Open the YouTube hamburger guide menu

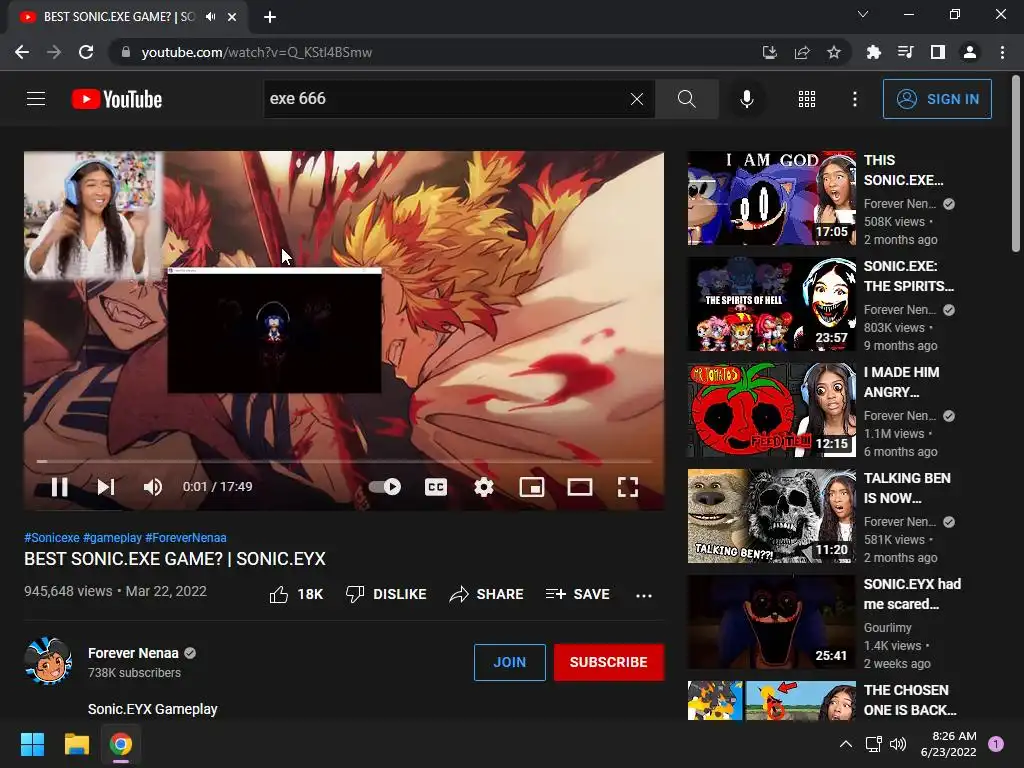[x=36, y=99]
